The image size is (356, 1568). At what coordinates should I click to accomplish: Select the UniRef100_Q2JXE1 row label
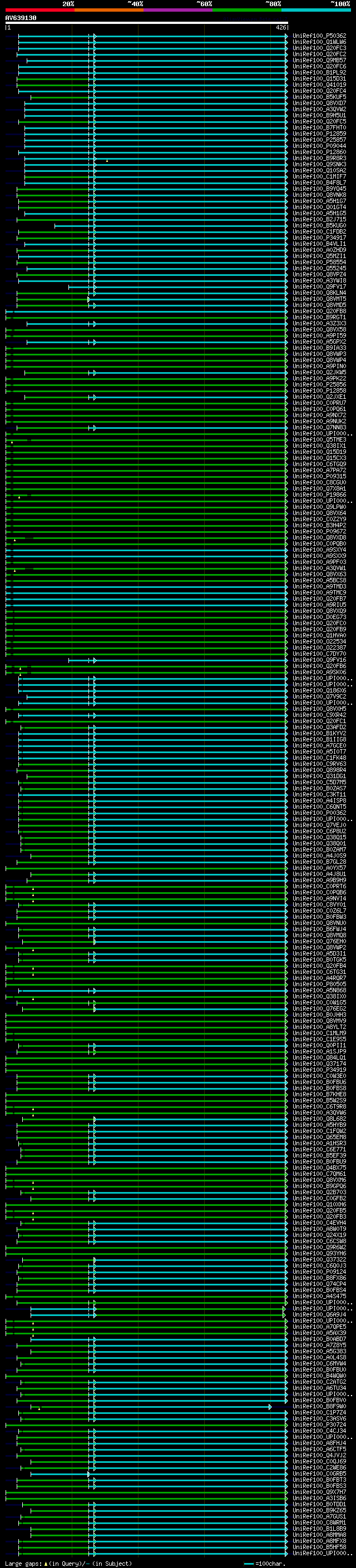point(319,397)
